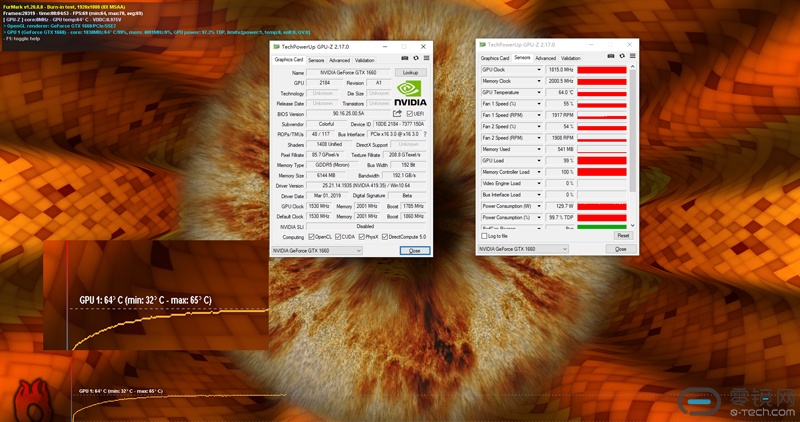The image size is (800, 422).
Task: Open the Fan 2 Speed (RPM) dropdown
Action: tap(538, 138)
